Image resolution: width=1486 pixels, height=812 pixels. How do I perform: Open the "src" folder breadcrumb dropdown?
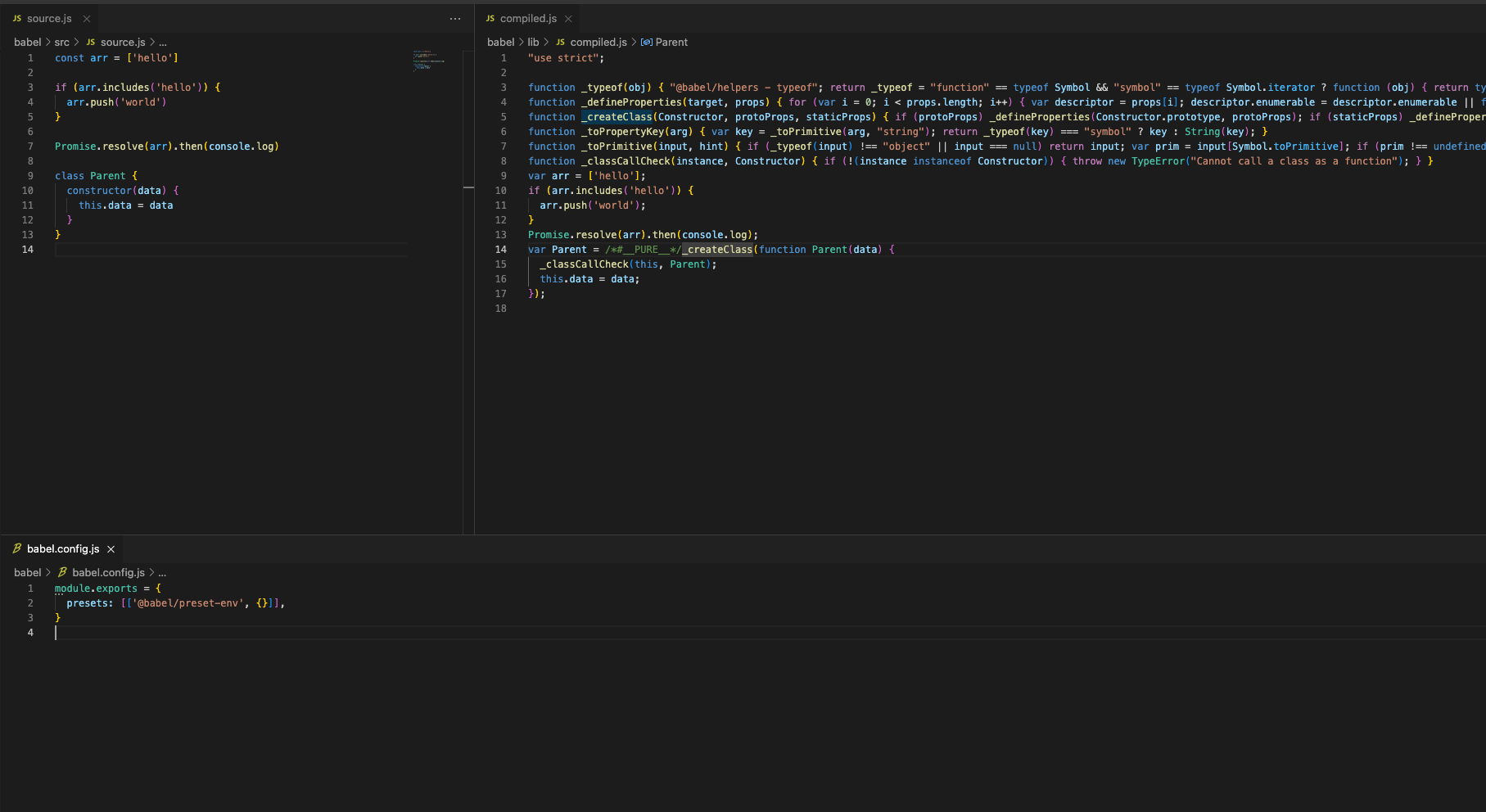tap(62, 43)
